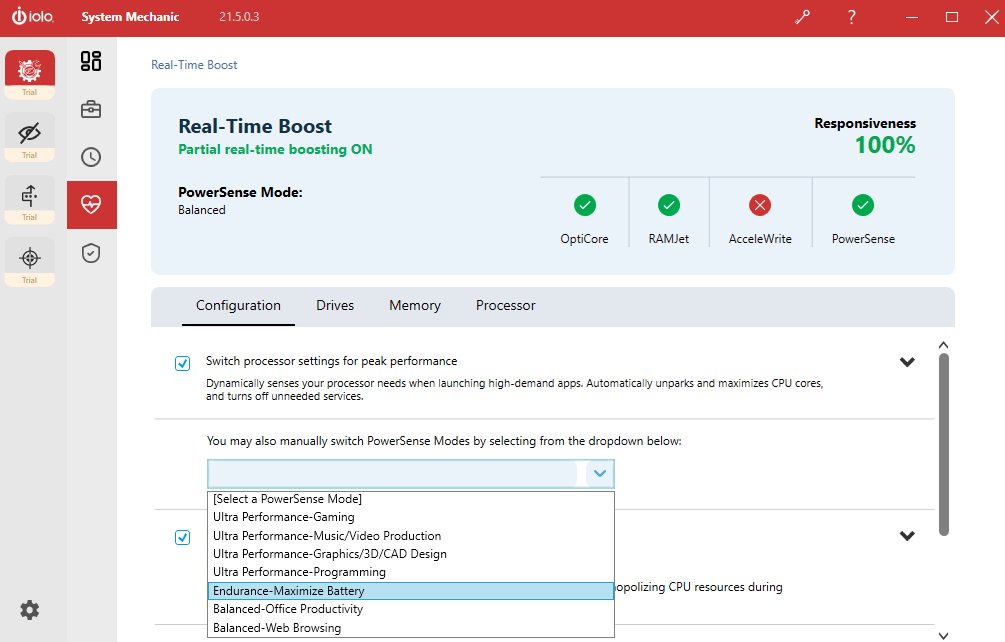Open the help question mark icon
Screen dimensions: 1005x642
[851, 17]
